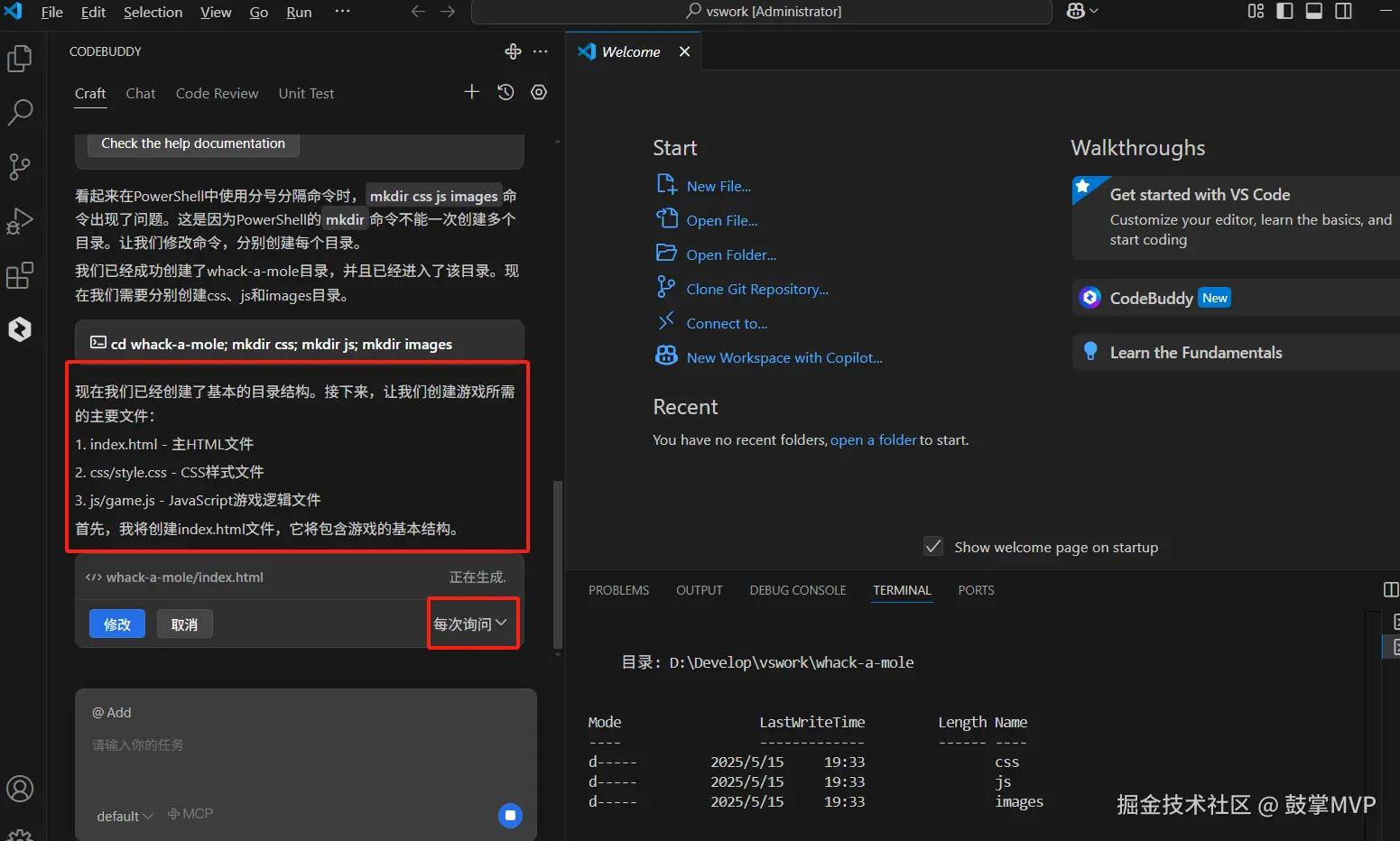The width and height of the screenshot is (1400, 841).
Task: Switch to the Craft tab
Action: (90, 94)
